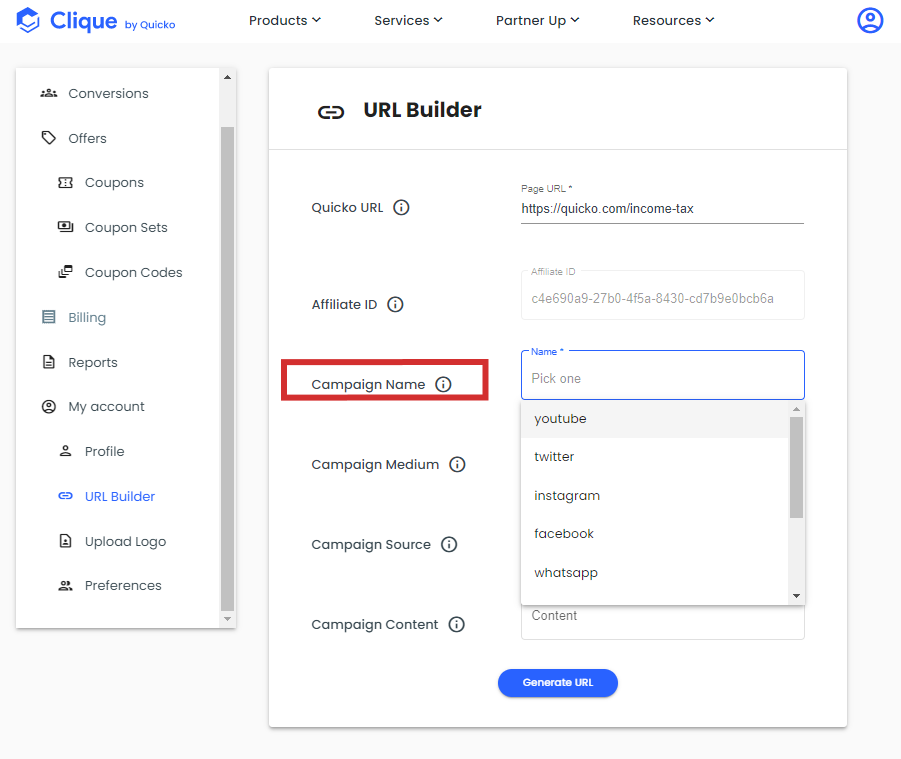
Task: Click the sidebar vertical scrollbar thumb
Action: pos(228,369)
